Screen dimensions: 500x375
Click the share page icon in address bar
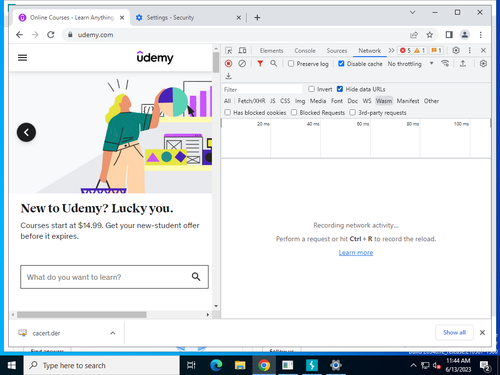coord(414,35)
